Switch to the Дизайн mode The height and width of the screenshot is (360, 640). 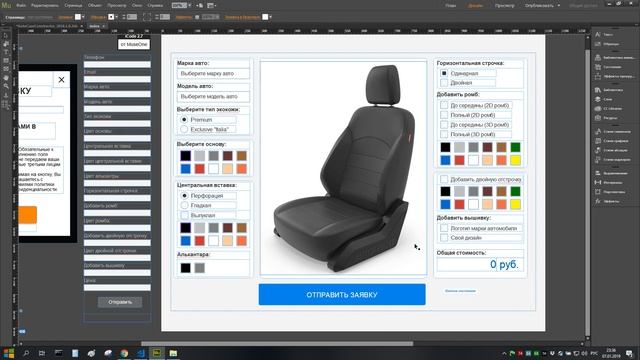tap(476, 6)
